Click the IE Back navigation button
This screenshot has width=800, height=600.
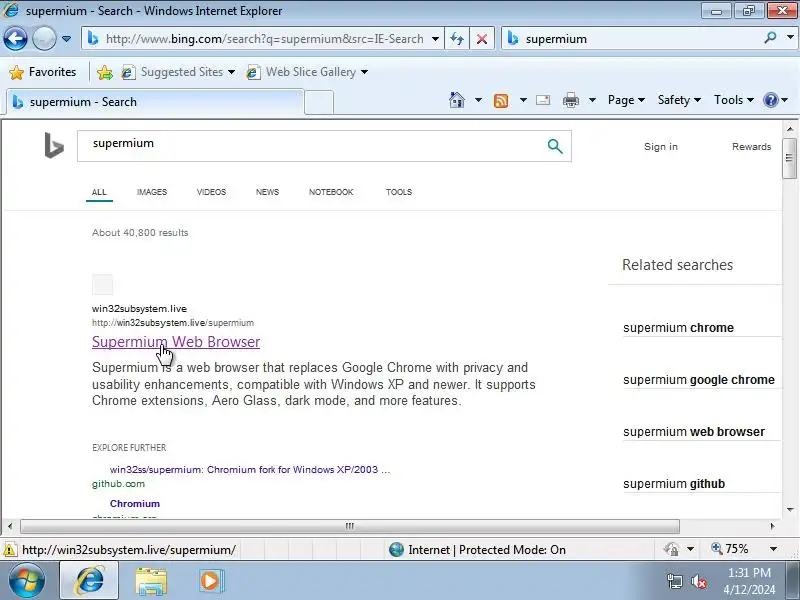point(15,38)
